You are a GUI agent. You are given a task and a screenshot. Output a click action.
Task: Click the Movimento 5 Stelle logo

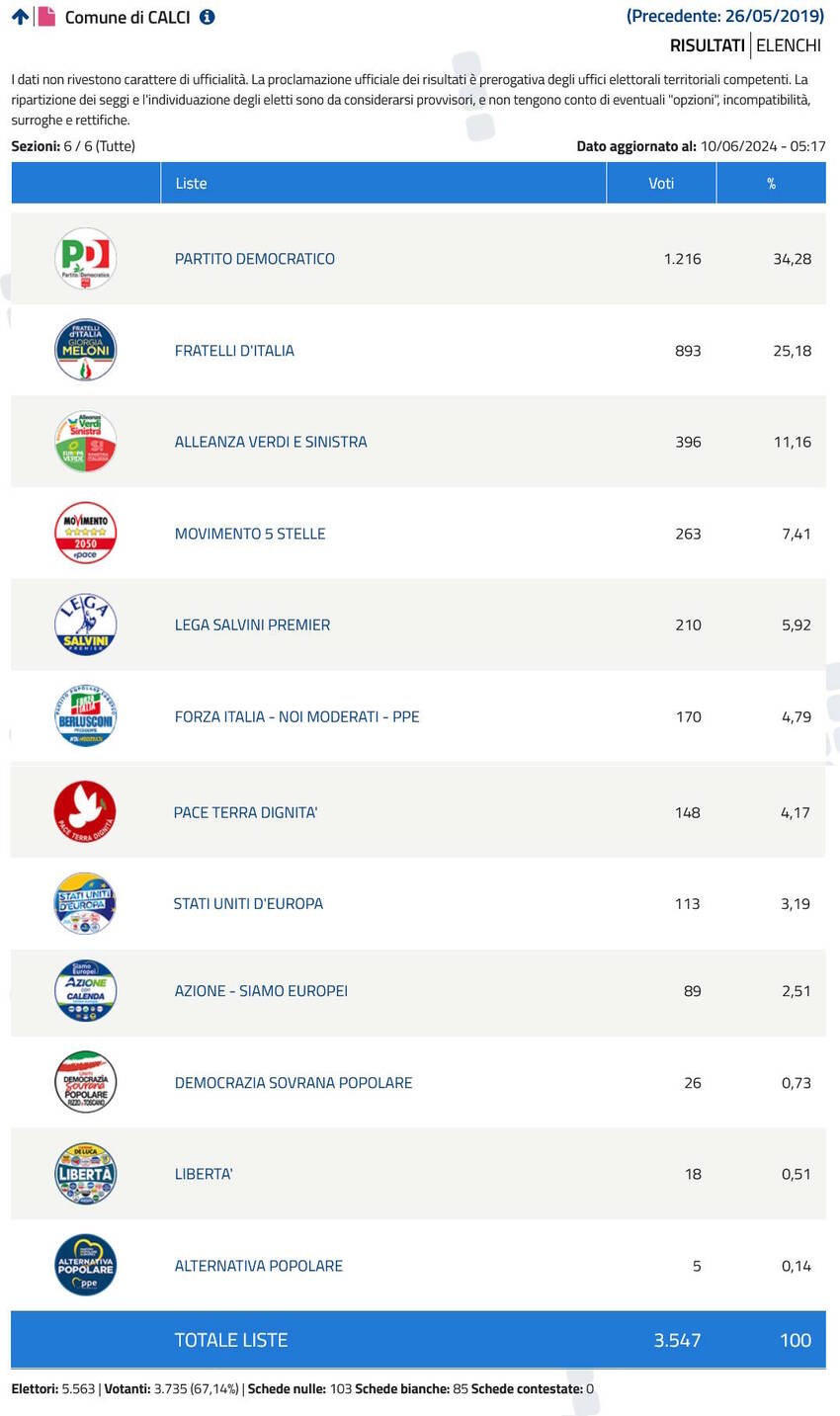[85, 534]
